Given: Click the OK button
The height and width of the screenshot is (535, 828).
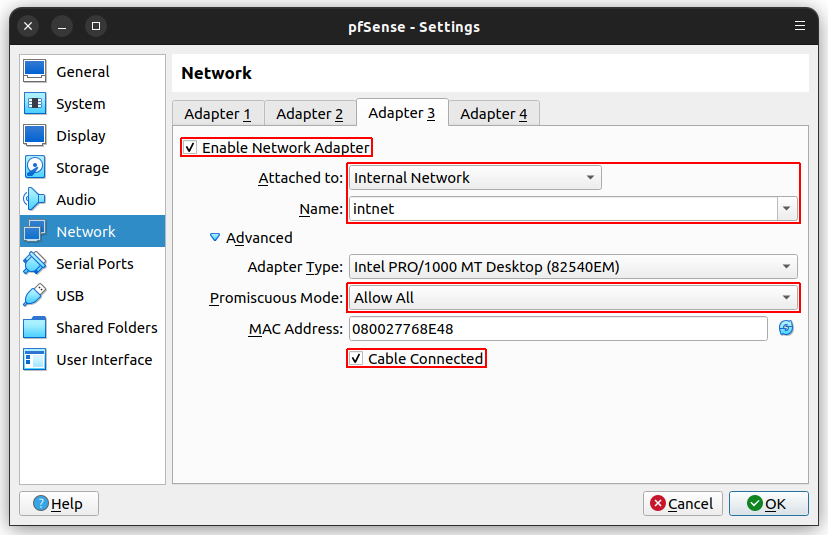Looking at the screenshot, I should tap(768, 503).
